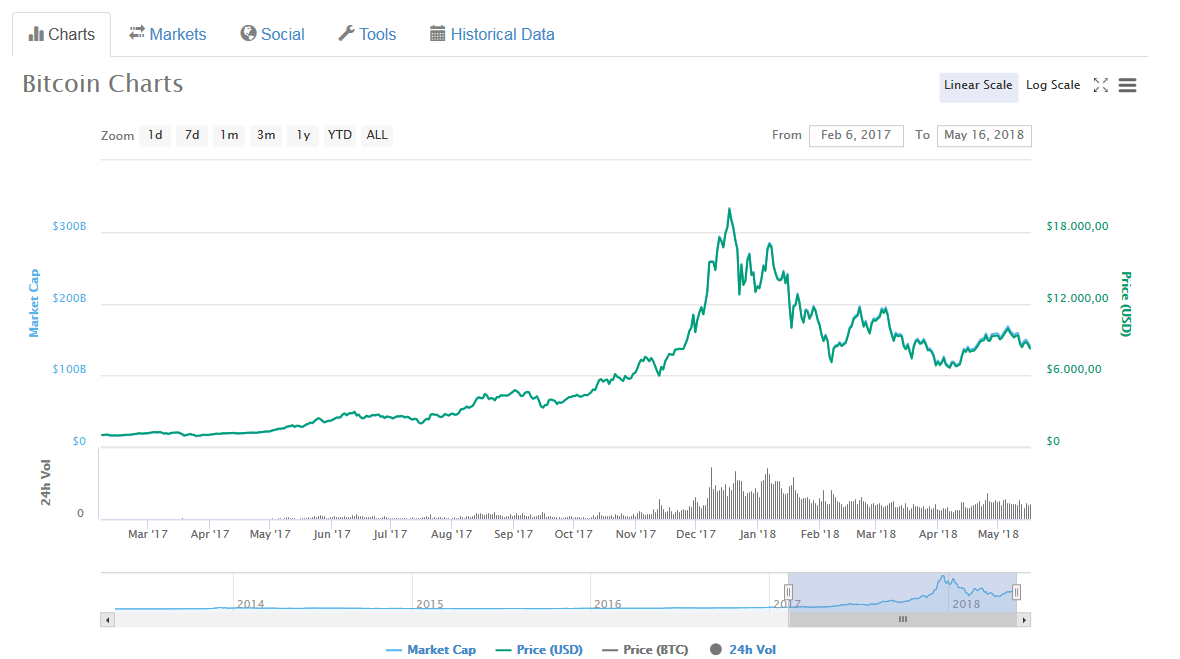Image resolution: width=1180 pixels, height=659 pixels.
Task: Click the $100B market cap axis label
Action: (x=69, y=369)
